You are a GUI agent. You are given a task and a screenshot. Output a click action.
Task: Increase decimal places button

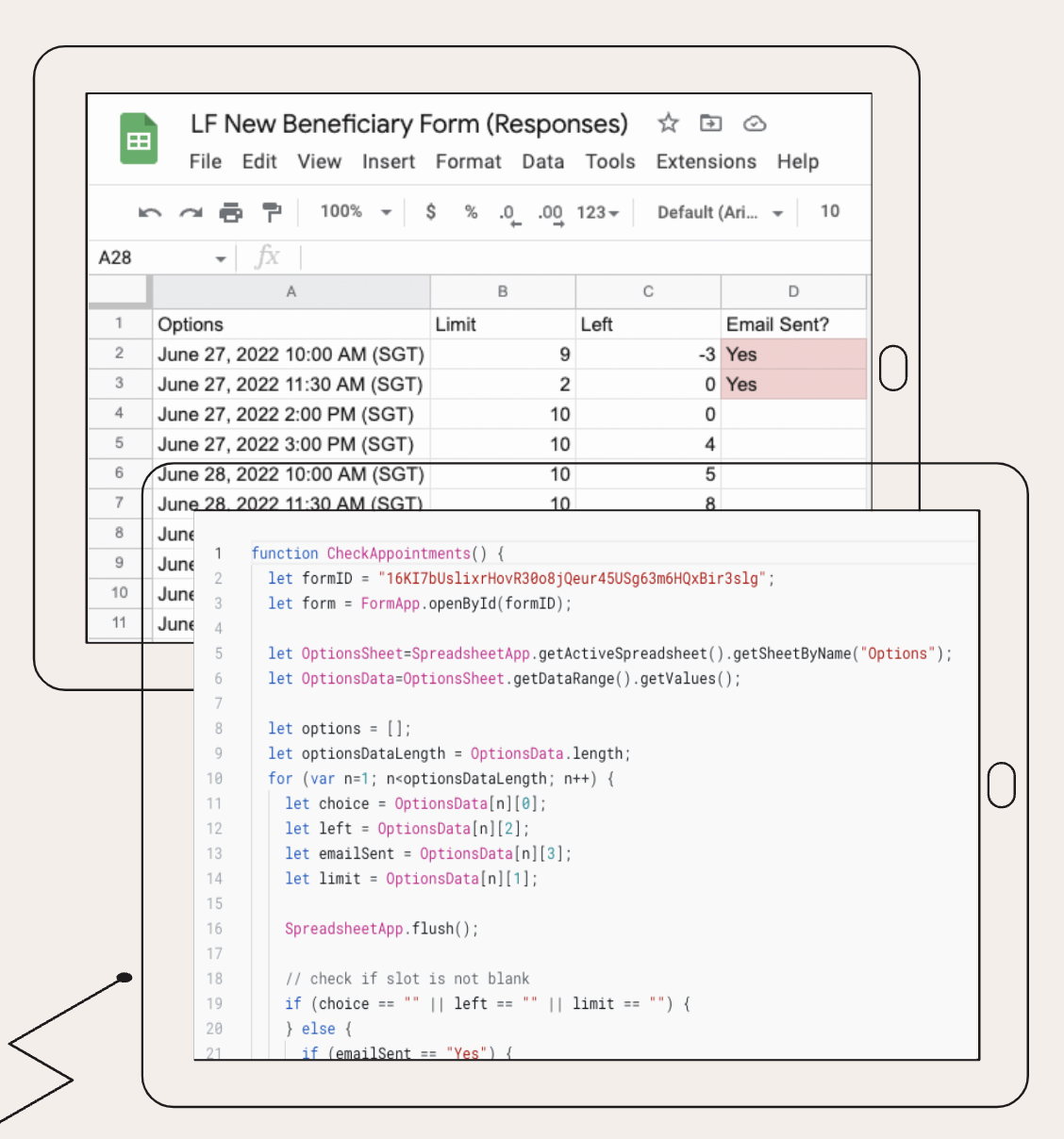point(551,214)
